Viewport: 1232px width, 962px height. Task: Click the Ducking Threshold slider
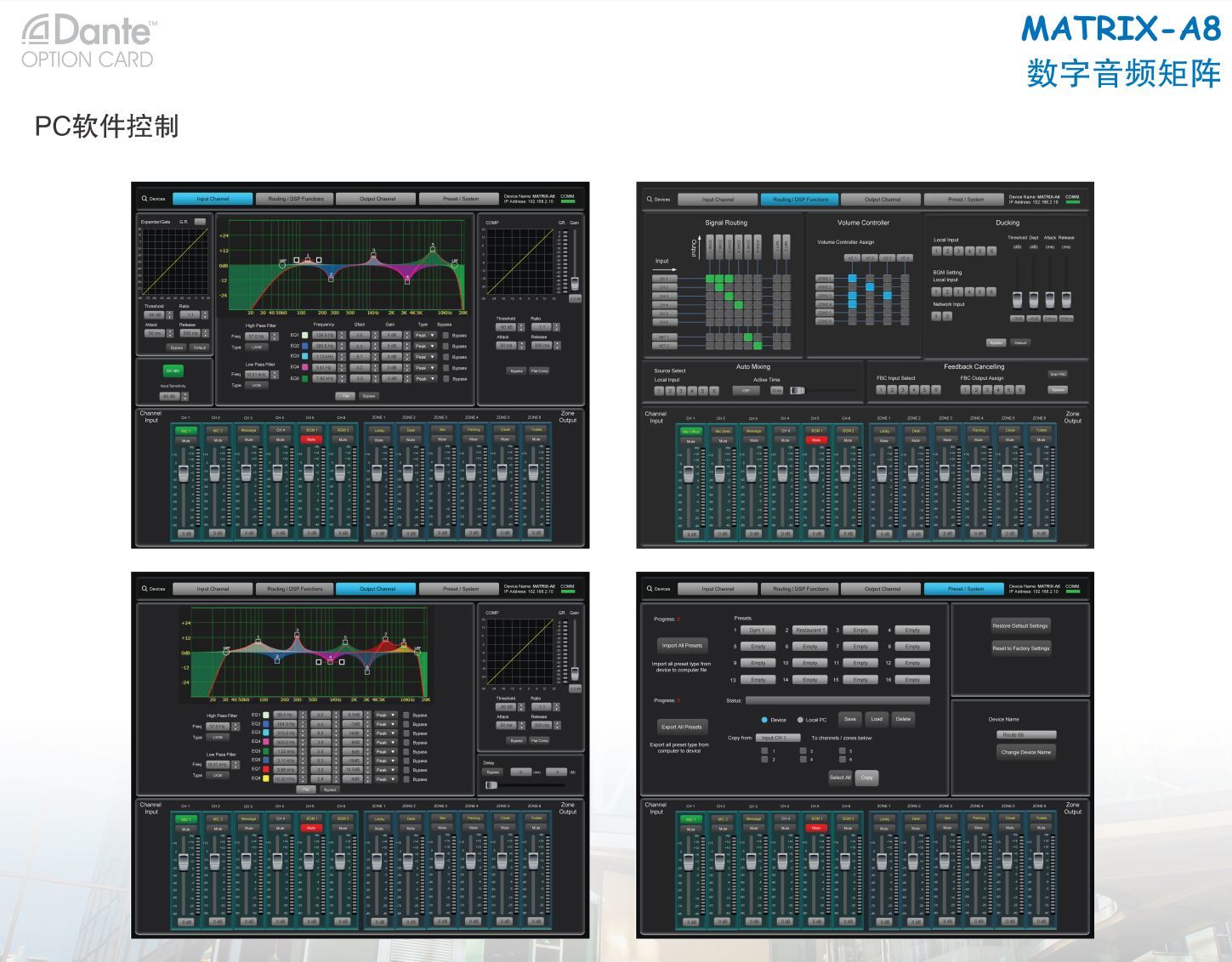(x=1017, y=300)
